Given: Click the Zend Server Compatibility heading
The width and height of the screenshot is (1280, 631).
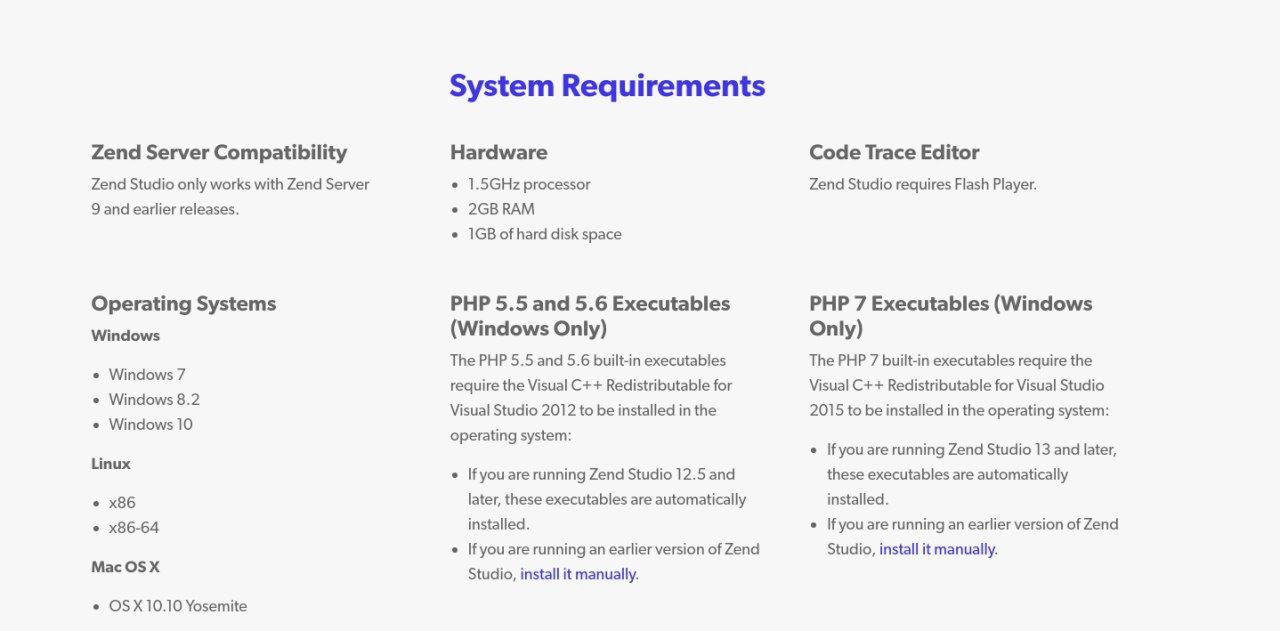Looking at the screenshot, I should 219,152.
